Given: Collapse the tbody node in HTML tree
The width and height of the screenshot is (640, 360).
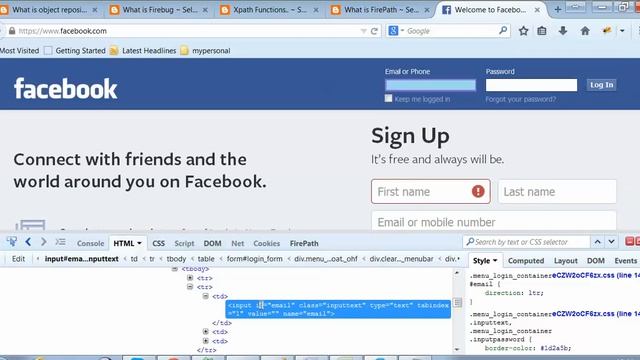Looking at the screenshot, I should tap(175, 269).
